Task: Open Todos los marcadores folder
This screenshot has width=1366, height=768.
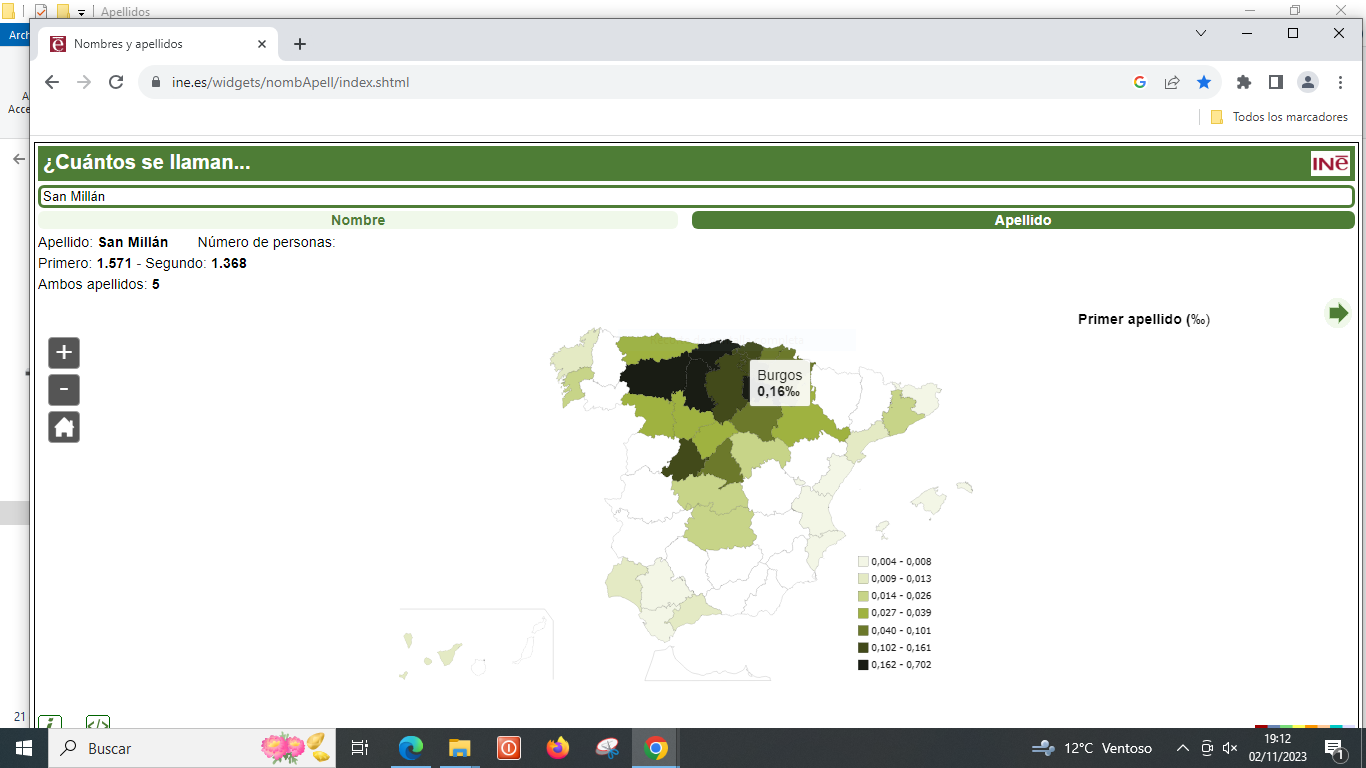Action: 1280,117
